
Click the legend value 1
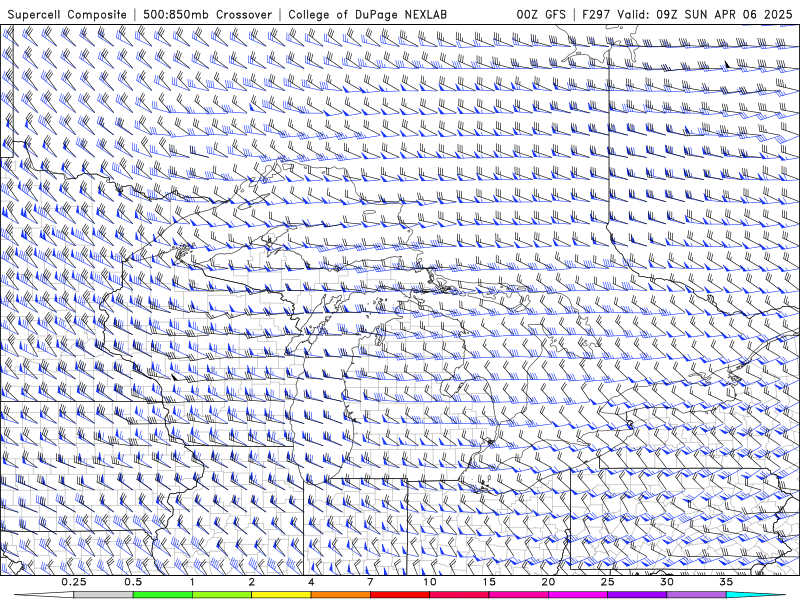pyautogui.click(x=192, y=582)
